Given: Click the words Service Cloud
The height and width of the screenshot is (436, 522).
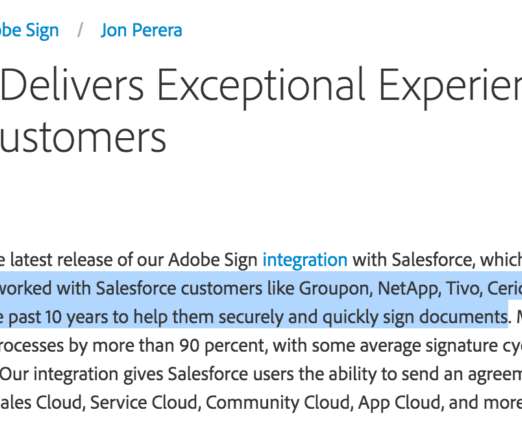Looking at the screenshot, I should [x=145, y=403].
